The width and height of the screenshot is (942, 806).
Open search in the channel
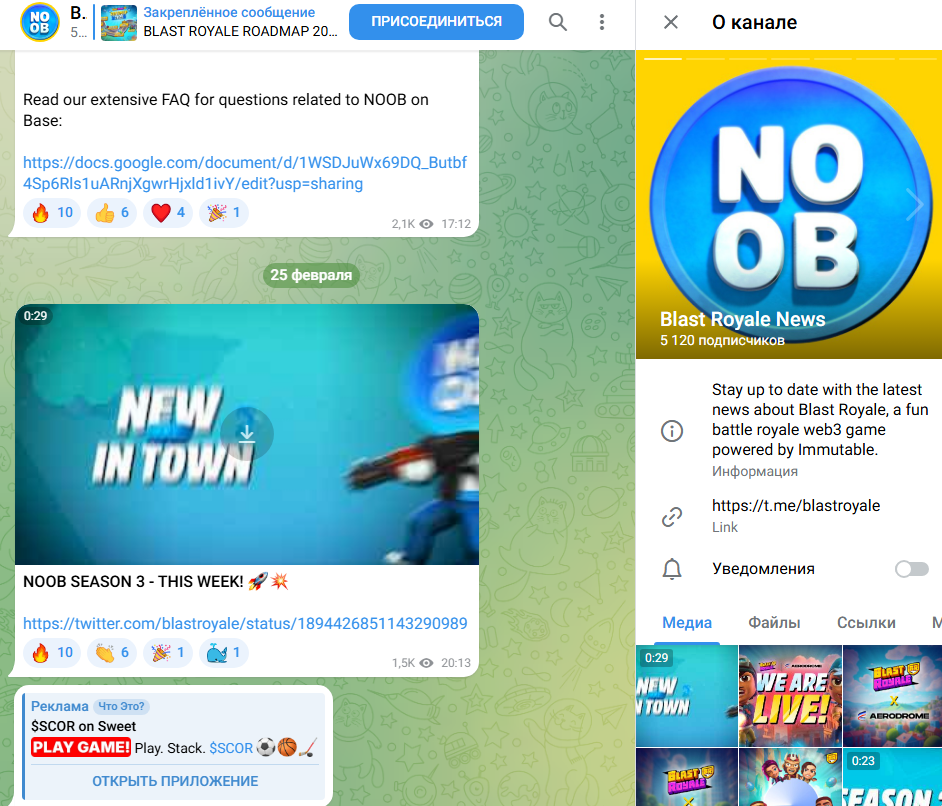[558, 22]
